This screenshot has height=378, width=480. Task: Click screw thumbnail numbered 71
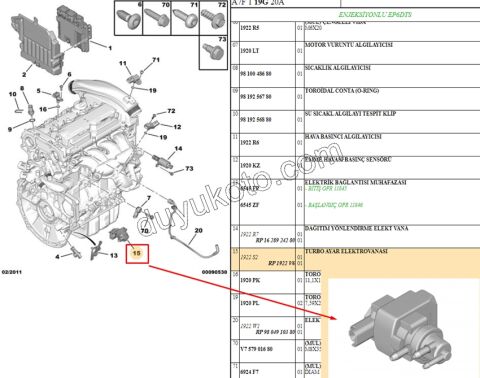[185, 18]
